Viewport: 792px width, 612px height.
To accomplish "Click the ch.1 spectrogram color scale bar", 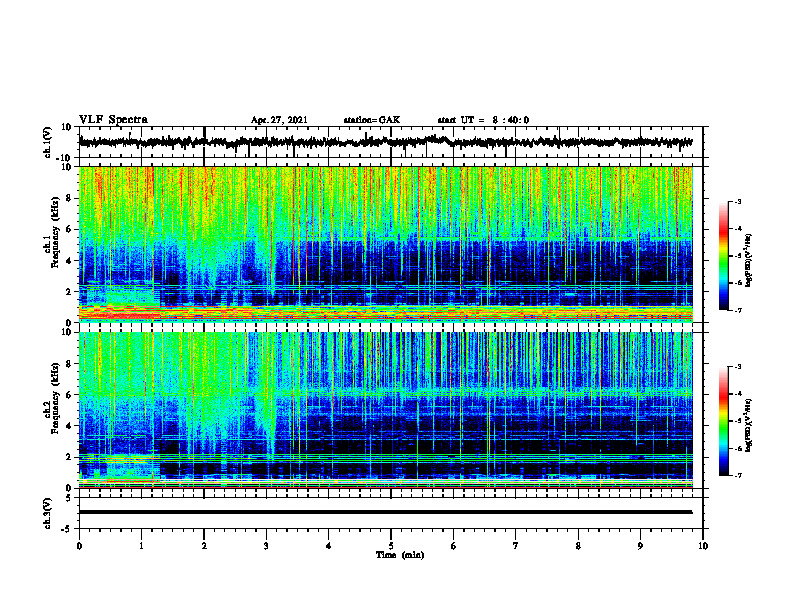I will point(723,256).
